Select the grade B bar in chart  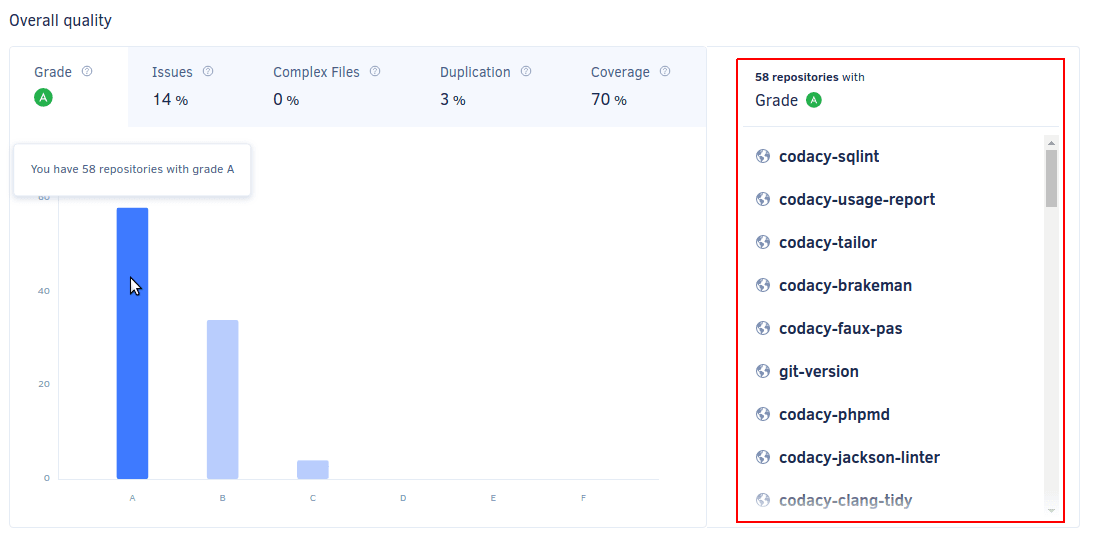222,399
